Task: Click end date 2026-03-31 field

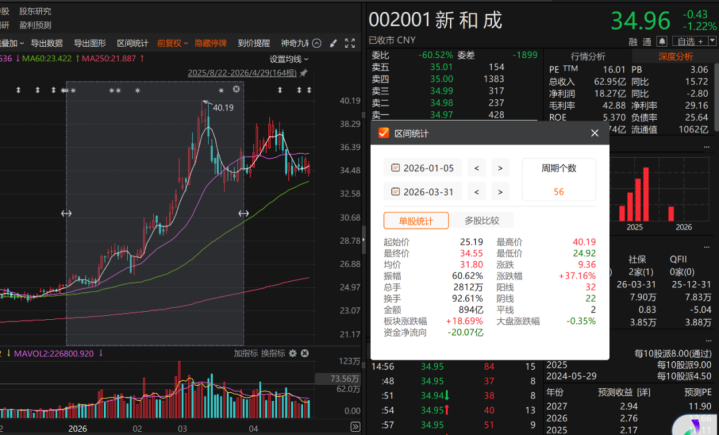Action: coord(422,192)
